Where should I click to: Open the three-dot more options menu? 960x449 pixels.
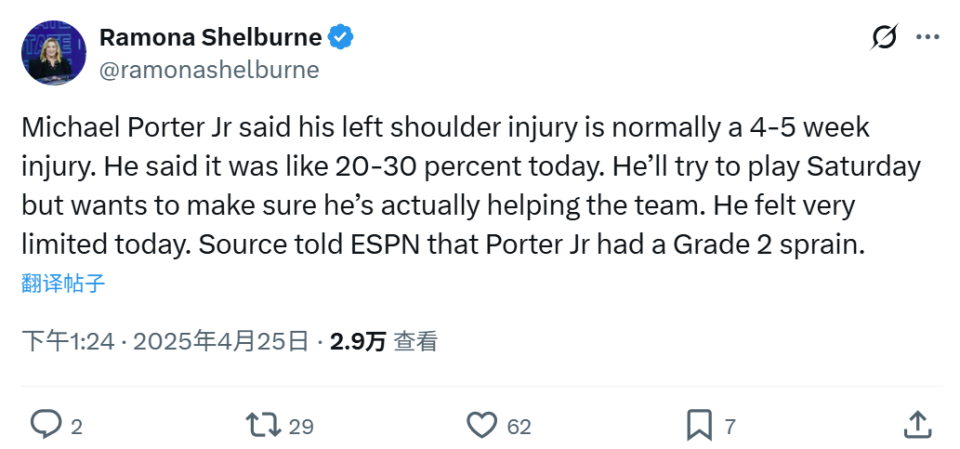pos(928,38)
